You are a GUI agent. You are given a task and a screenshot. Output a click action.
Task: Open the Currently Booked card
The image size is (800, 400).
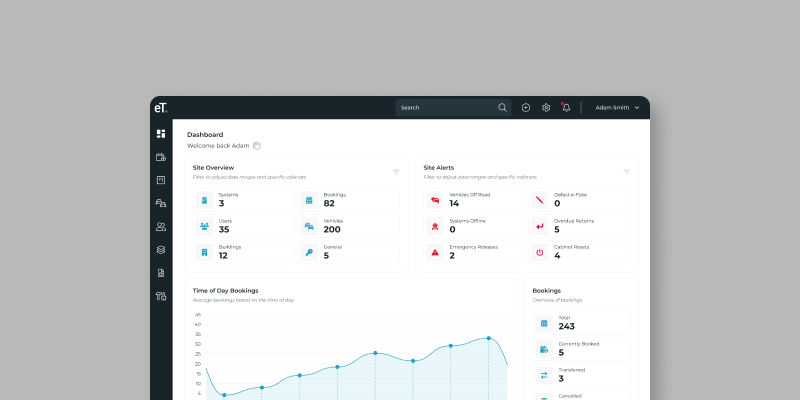(582, 349)
